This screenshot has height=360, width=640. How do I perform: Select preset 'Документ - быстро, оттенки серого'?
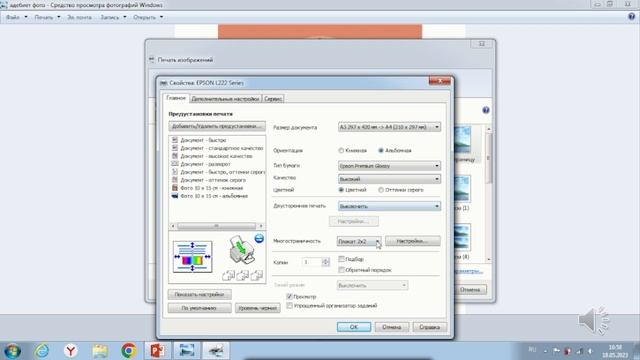(x=218, y=172)
